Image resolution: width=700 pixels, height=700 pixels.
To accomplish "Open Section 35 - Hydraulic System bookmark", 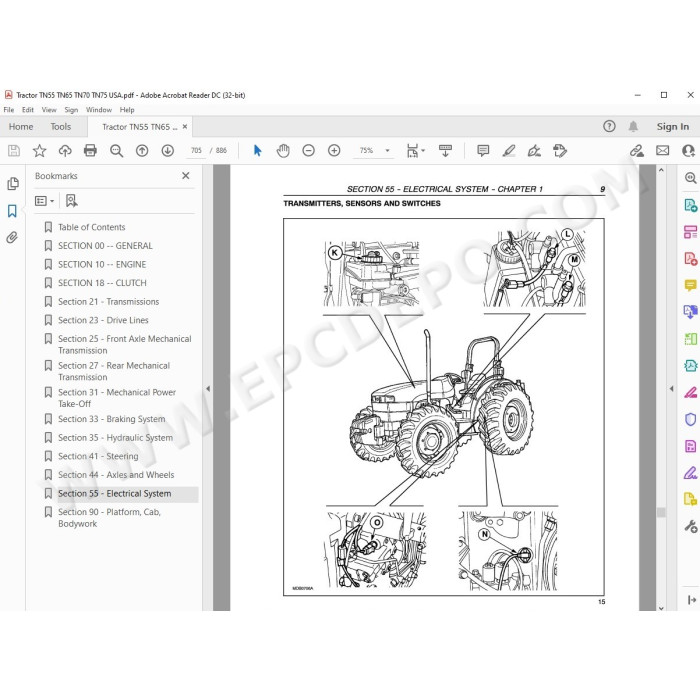I will tap(115, 438).
